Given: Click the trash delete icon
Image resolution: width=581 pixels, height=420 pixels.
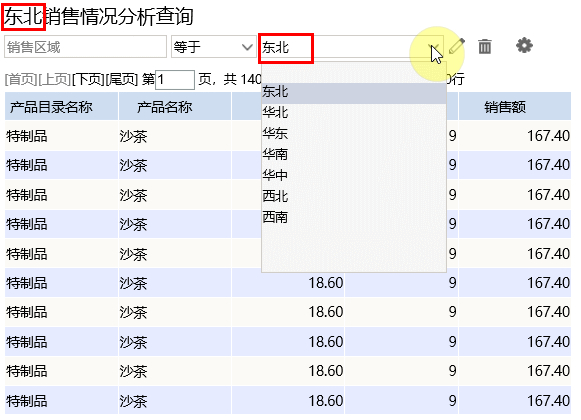Looking at the screenshot, I should click(485, 47).
